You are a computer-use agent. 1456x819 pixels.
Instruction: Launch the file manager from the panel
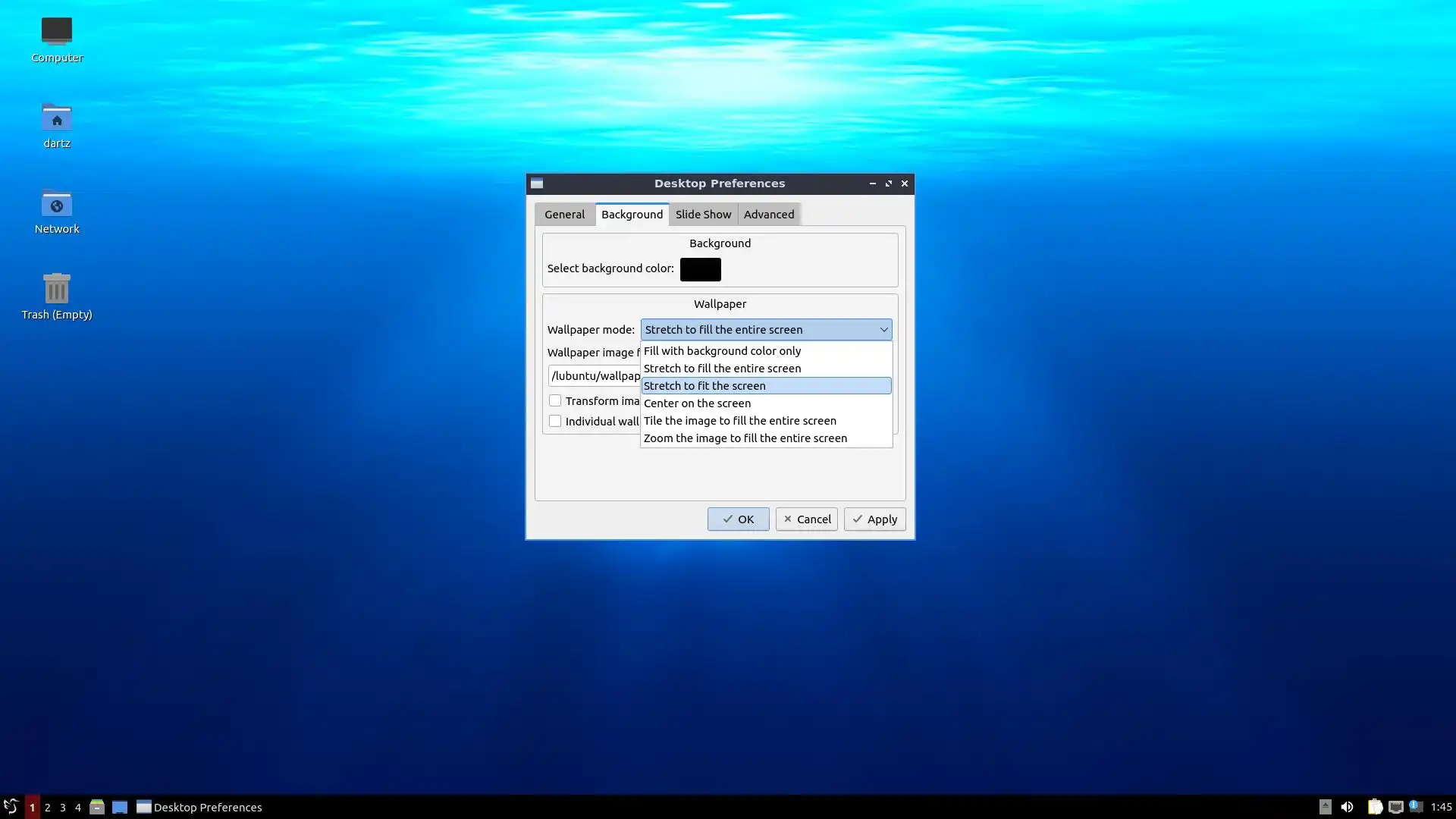pos(97,807)
